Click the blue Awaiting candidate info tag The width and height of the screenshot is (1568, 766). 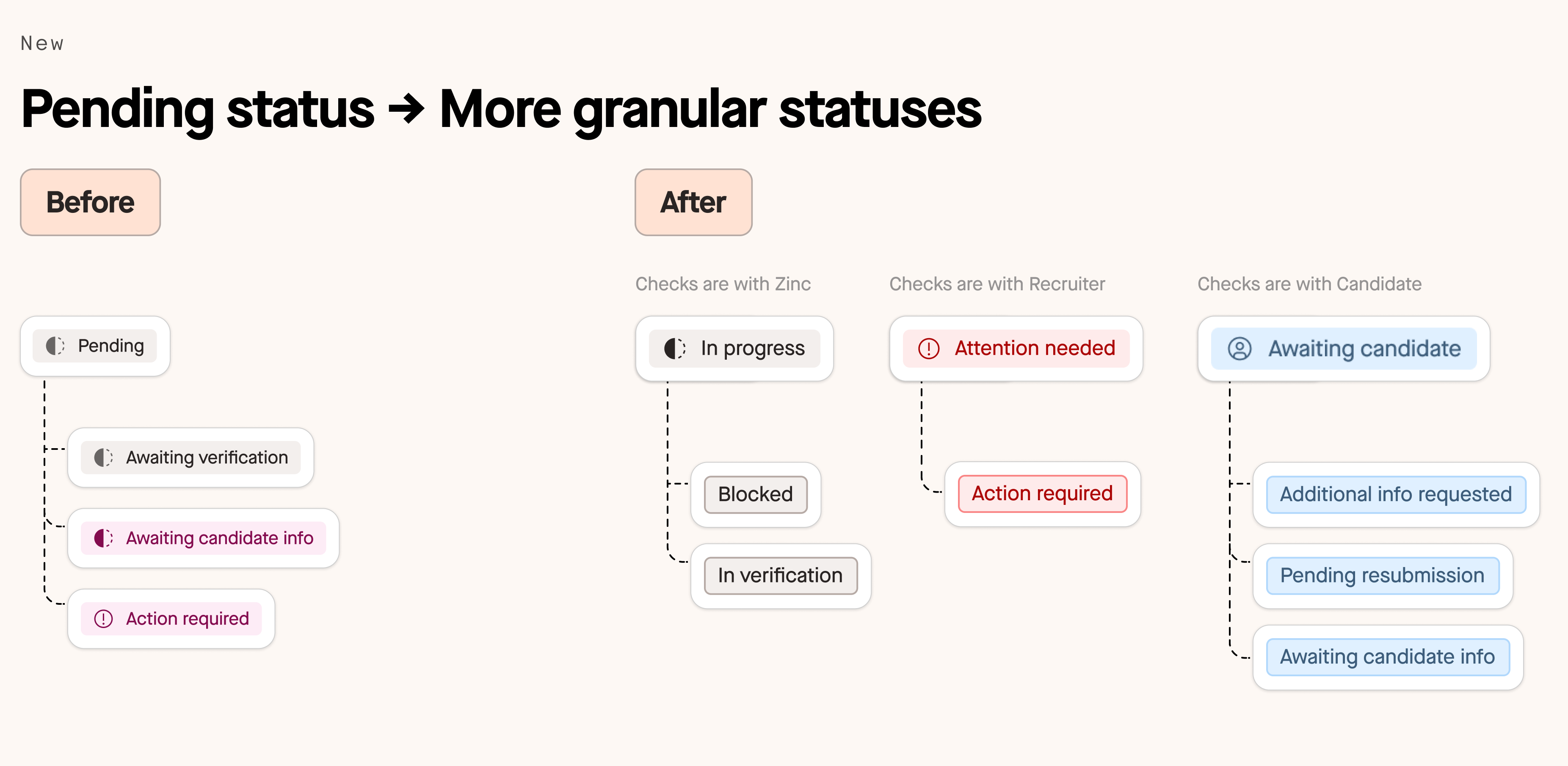pos(1387,657)
